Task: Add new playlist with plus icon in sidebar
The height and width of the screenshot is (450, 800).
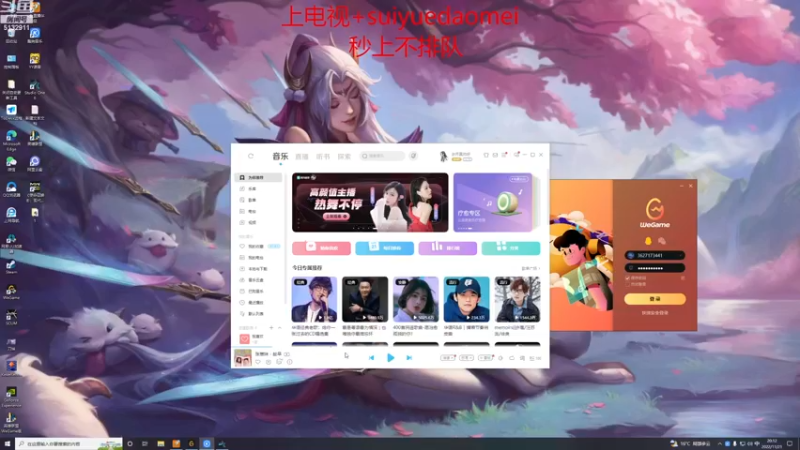Action: point(271,328)
